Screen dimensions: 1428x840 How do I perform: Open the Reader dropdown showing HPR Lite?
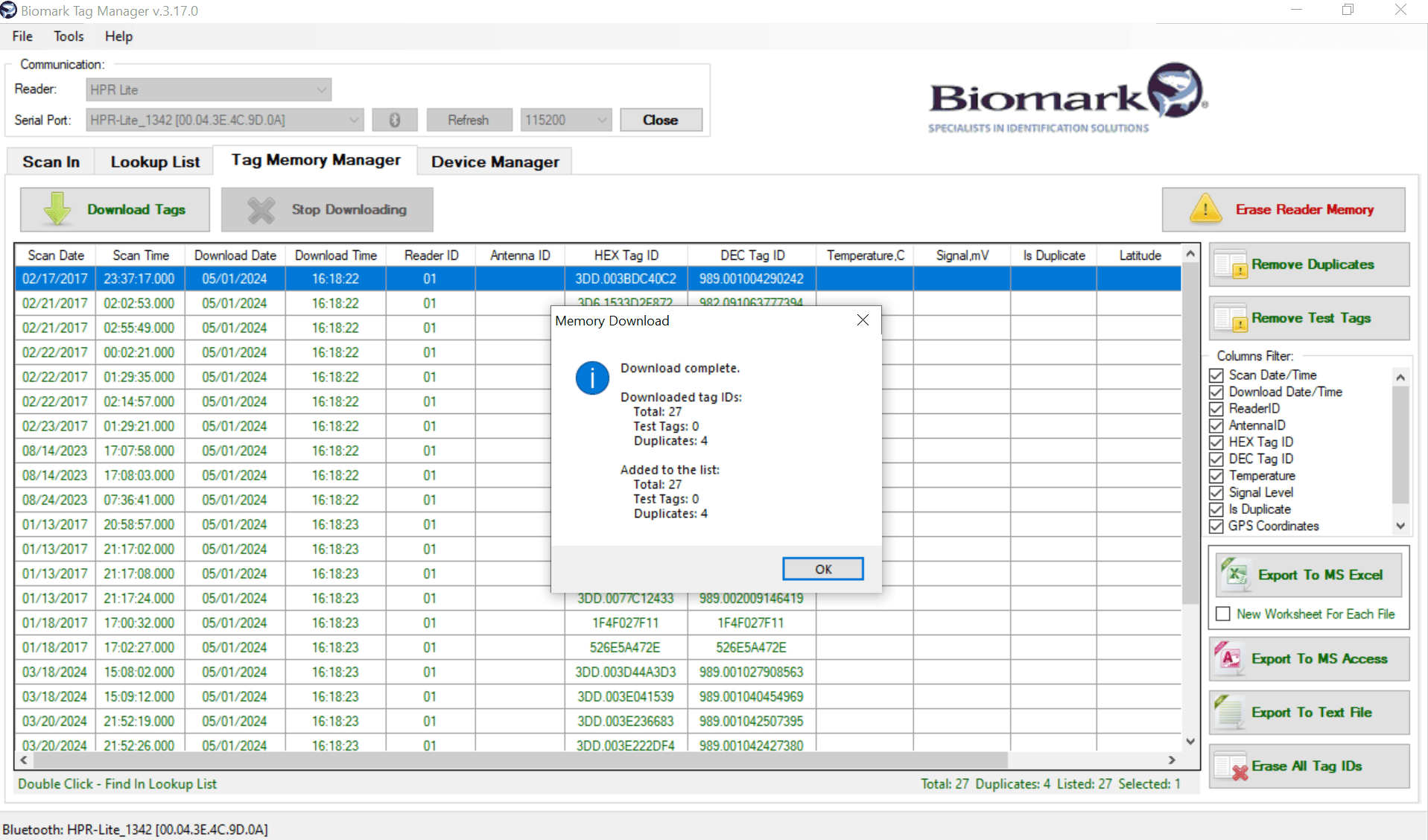click(x=321, y=89)
